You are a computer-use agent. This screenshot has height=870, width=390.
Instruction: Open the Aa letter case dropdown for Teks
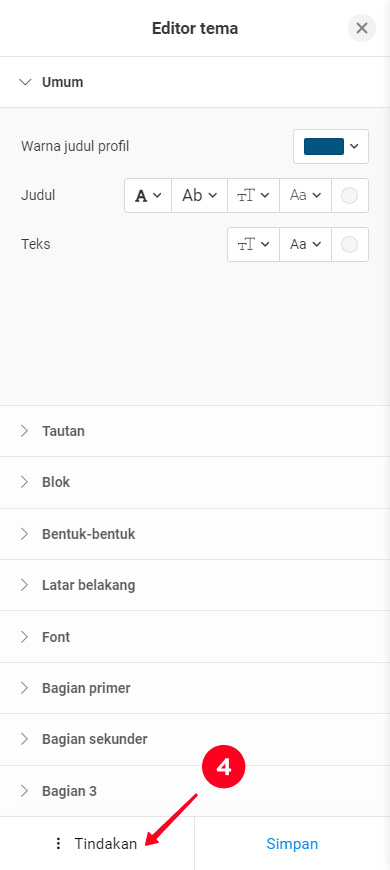click(x=306, y=244)
